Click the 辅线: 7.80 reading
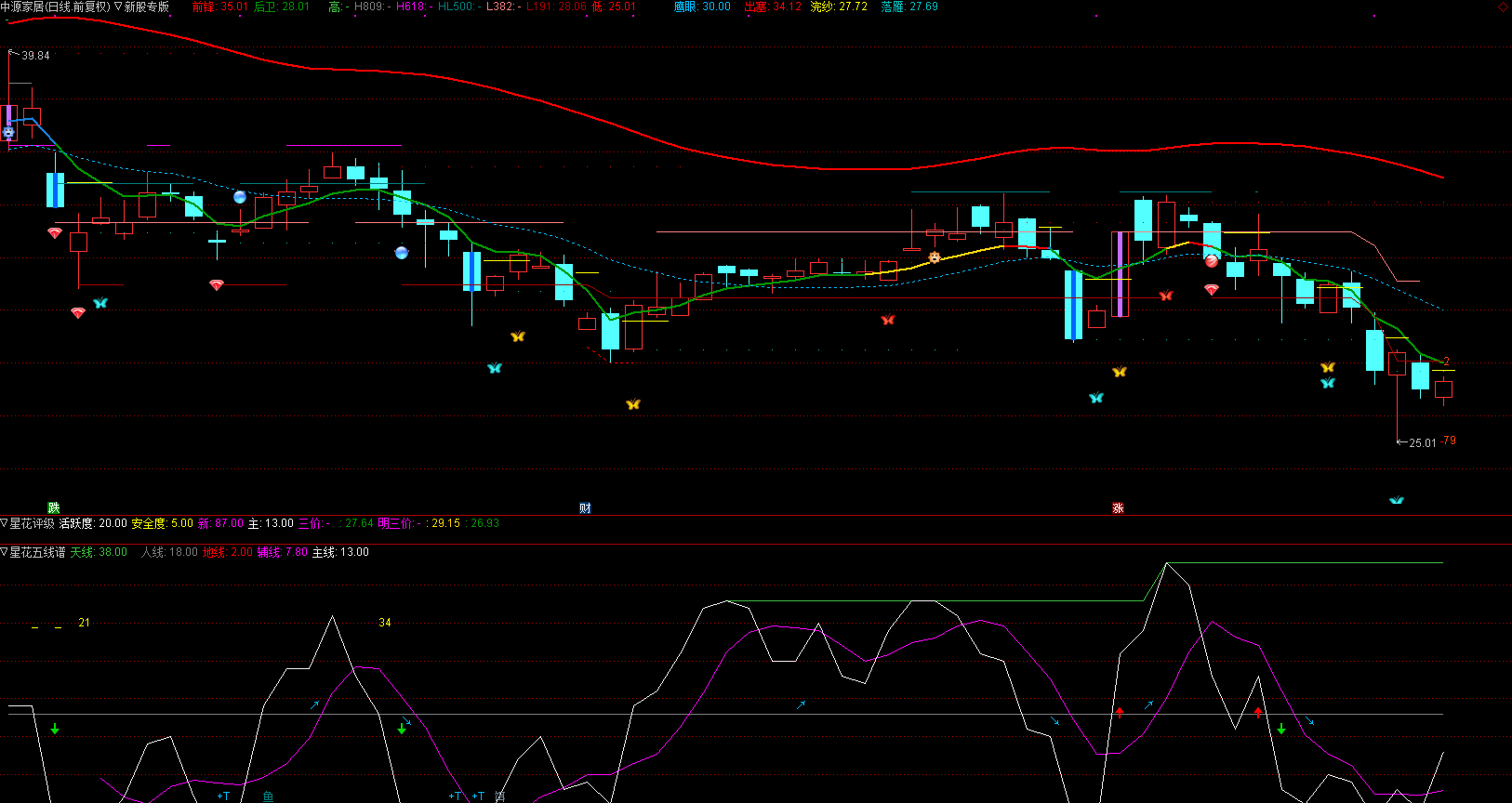Image resolution: width=1512 pixels, height=803 pixels. tap(283, 552)
